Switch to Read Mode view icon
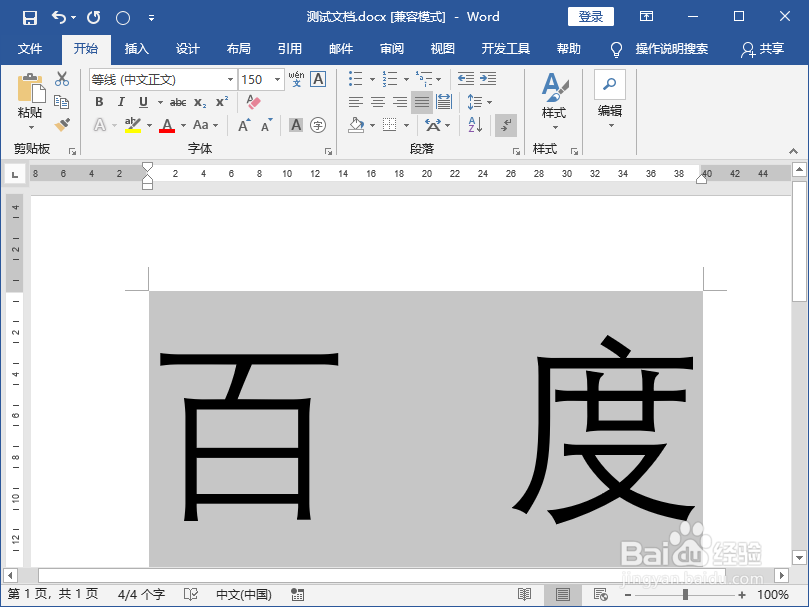 tap(525, 595)
